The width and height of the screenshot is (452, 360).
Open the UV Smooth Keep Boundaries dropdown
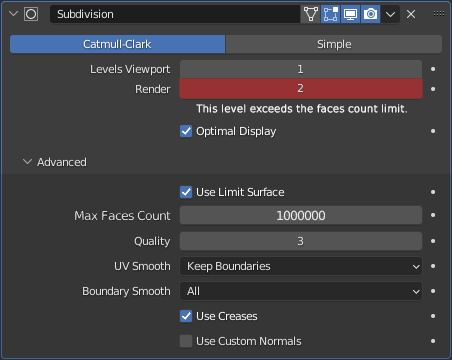click(x=301, y=266)
